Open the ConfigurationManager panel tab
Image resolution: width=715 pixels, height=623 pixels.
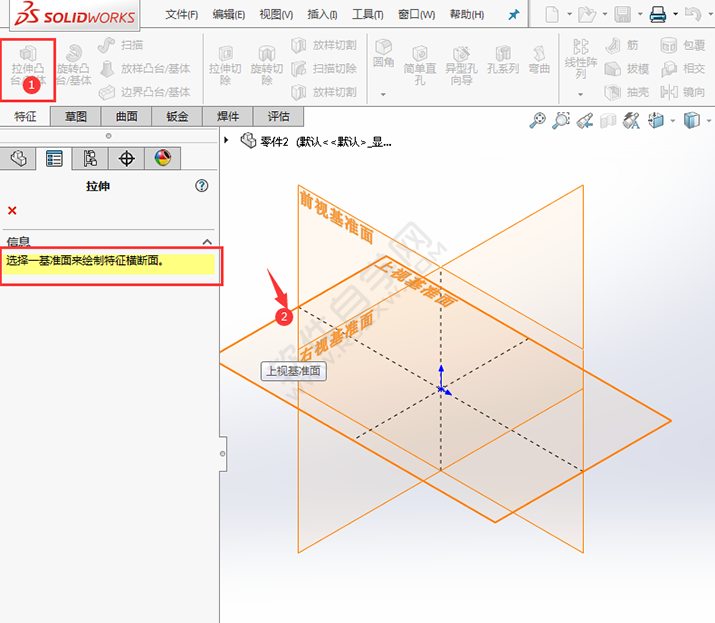click(90, 159)
